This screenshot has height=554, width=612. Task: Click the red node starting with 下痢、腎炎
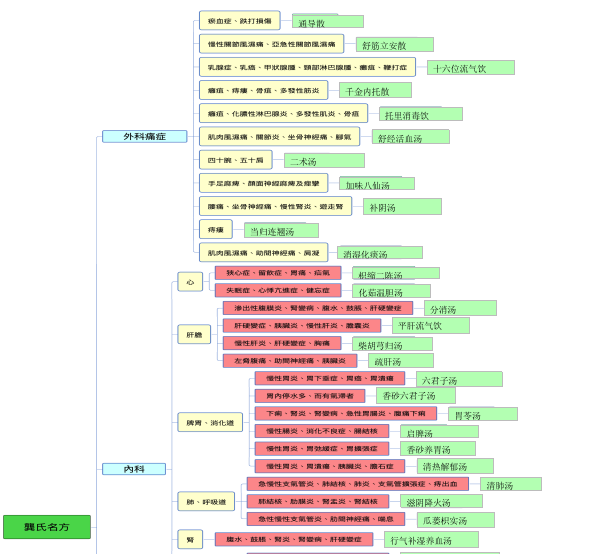[x=346, y=413]
